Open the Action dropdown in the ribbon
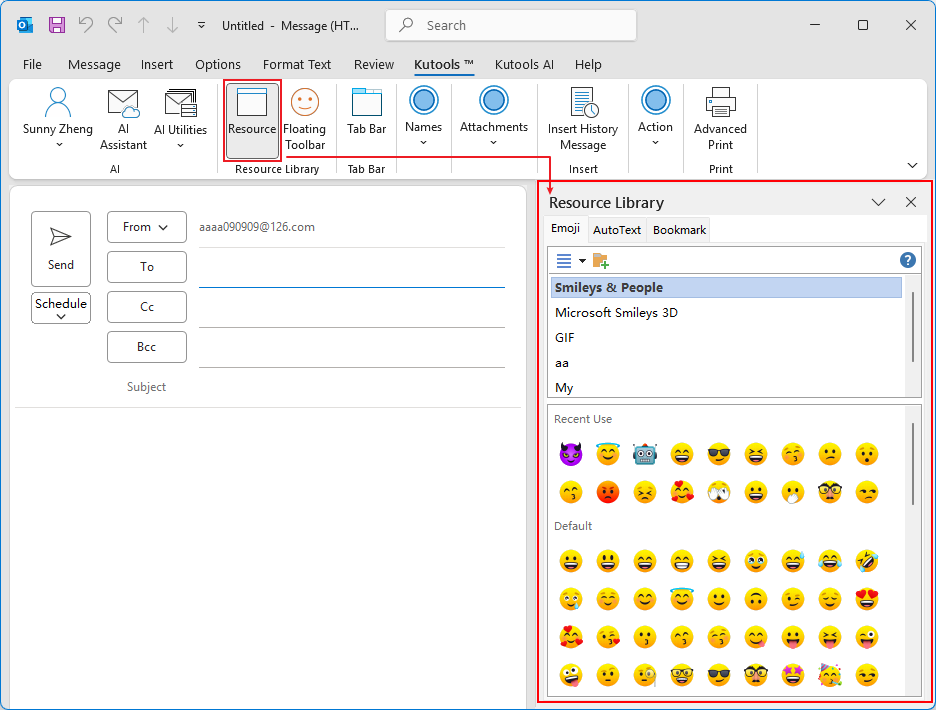The image size is (936, 710). tap(655, 116)
